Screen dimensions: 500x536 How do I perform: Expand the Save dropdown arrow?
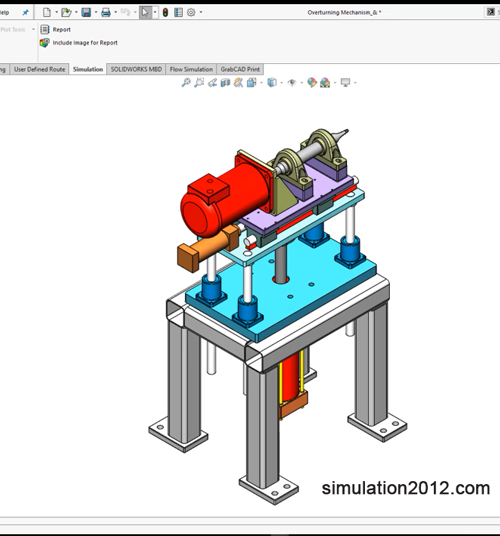(x=96, y=13)
